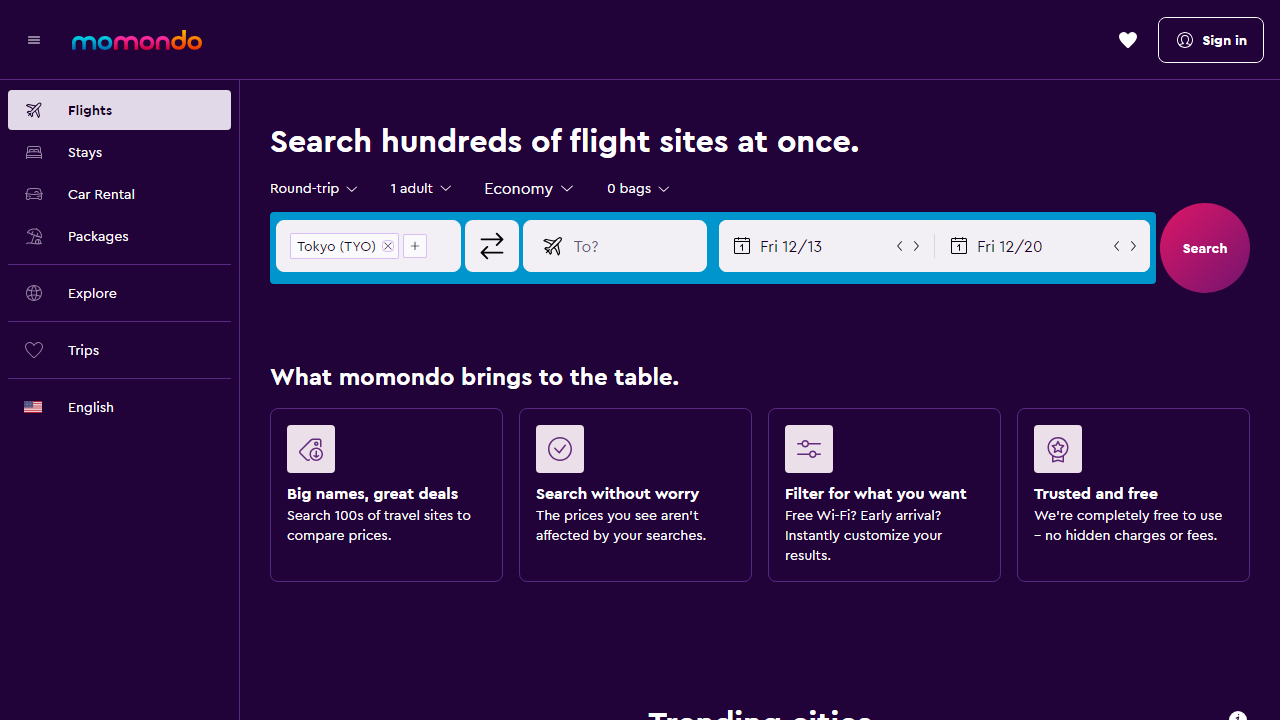Open the hamburger navigation menu
Screen dimensions: 1280x720
coord(33,40)
